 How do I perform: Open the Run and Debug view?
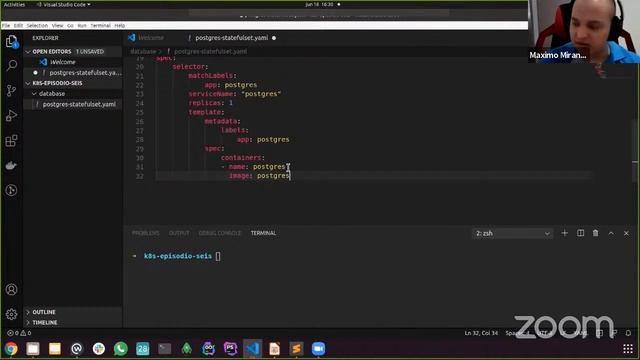pos(11,116)
